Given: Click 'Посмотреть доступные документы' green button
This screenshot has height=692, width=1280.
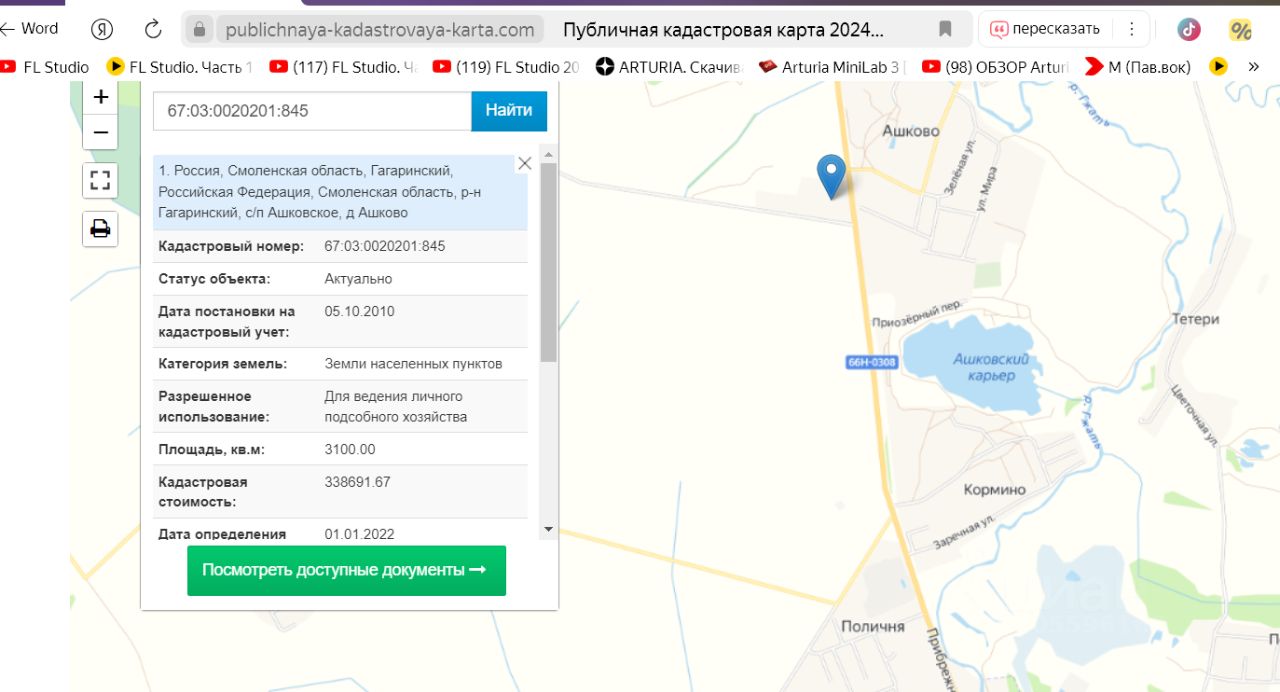Looking at the screenshot, I should click(346, 570).
